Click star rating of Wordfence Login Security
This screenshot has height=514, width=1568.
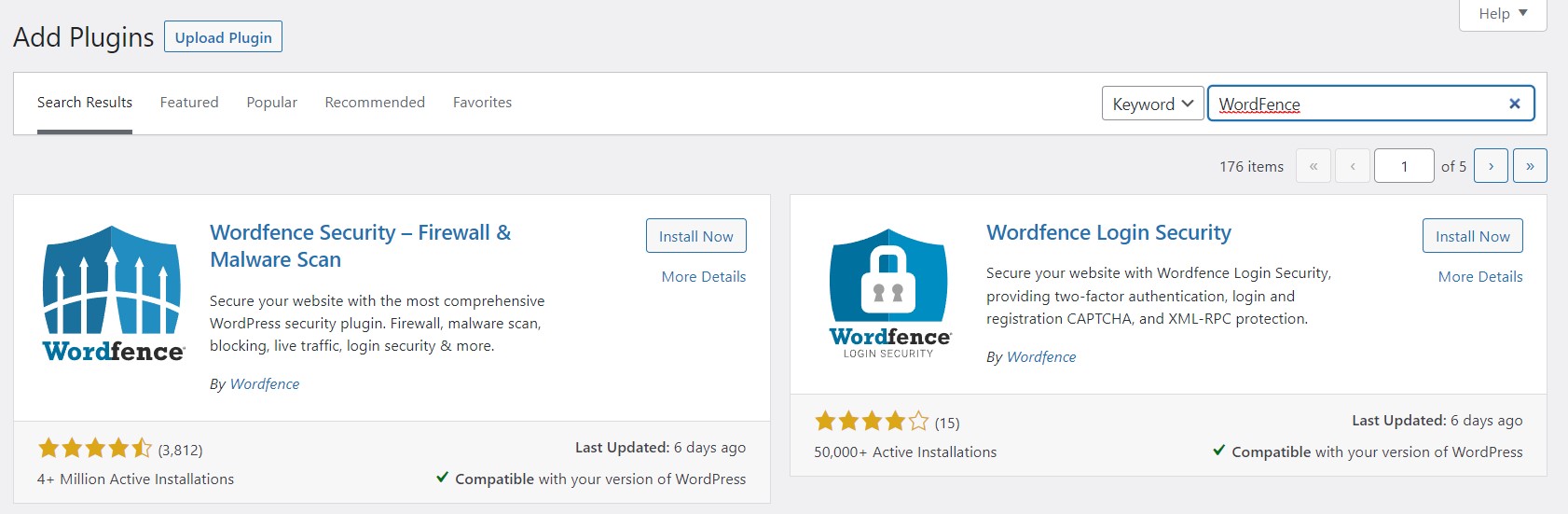[871, 422]
